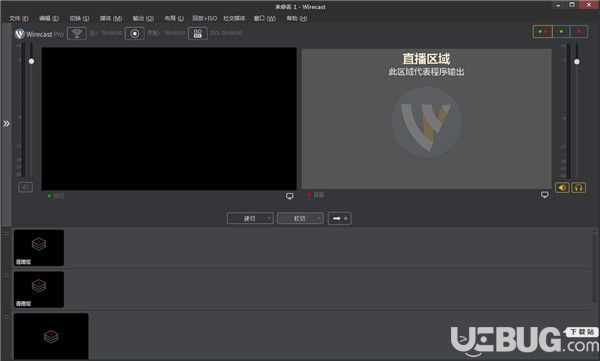
Task: Maximize the Wirecast window
Action: (x=572, y=5)
